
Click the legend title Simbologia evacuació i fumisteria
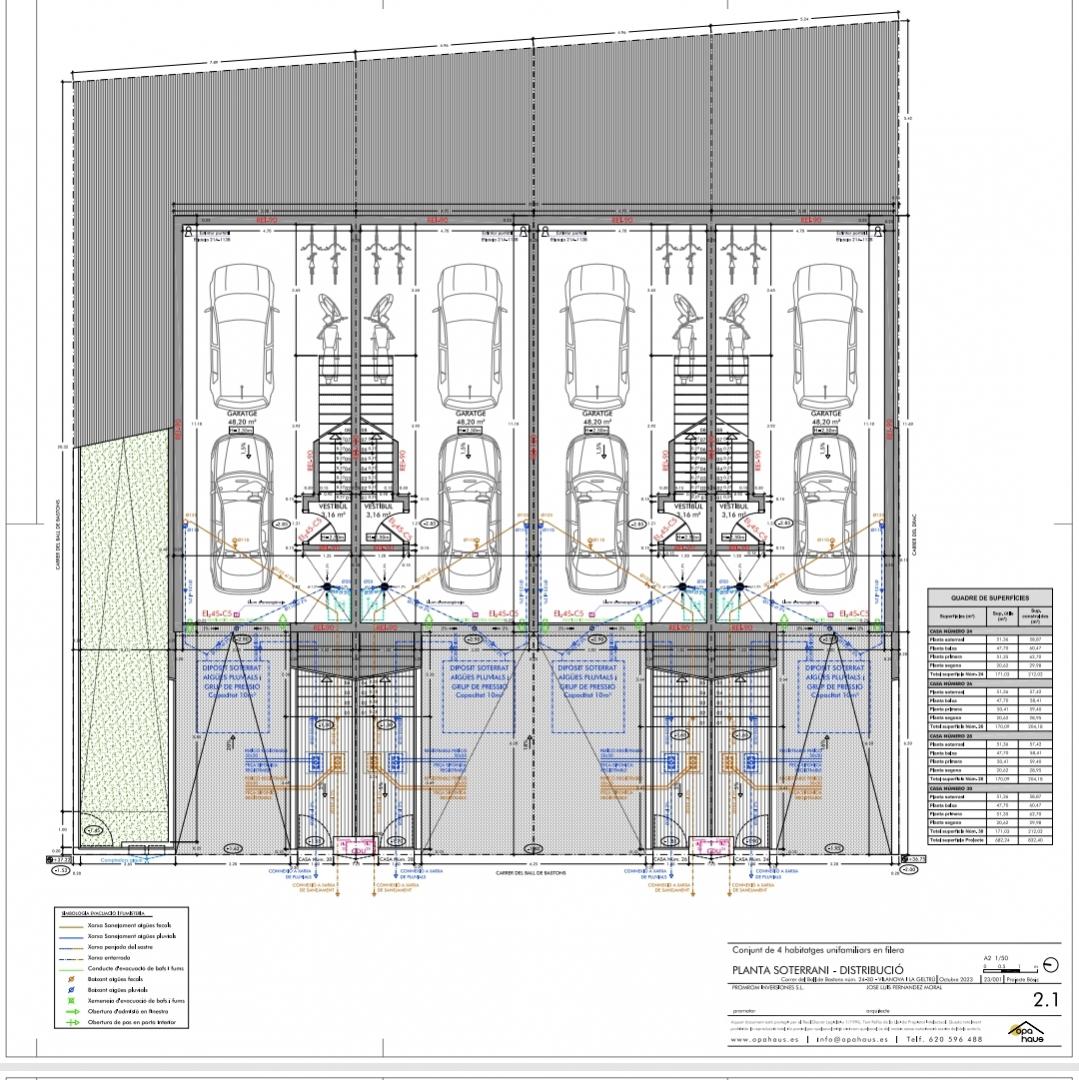coord(105,914)
